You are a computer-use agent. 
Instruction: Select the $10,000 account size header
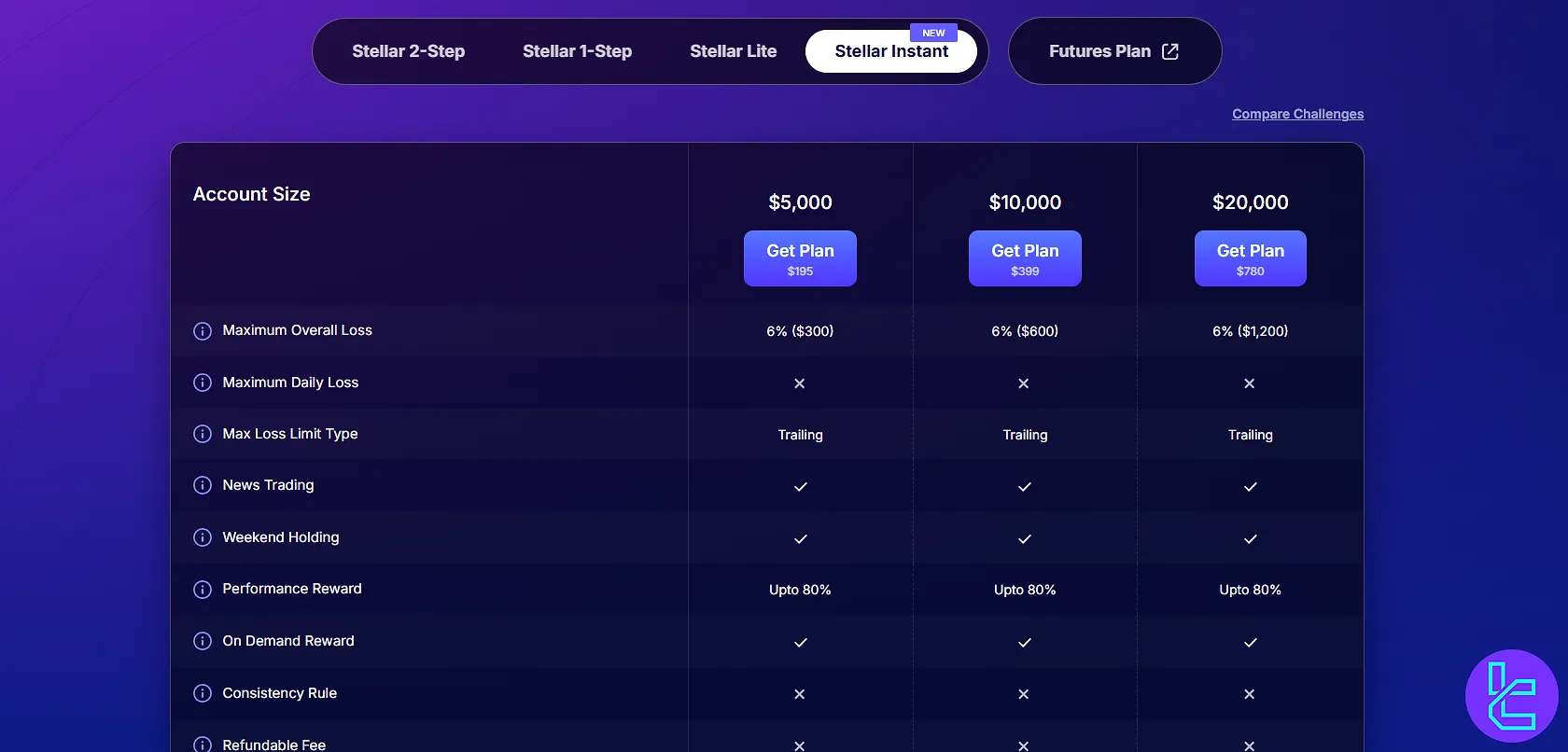pyautogui.click(x=1025, y=202)
